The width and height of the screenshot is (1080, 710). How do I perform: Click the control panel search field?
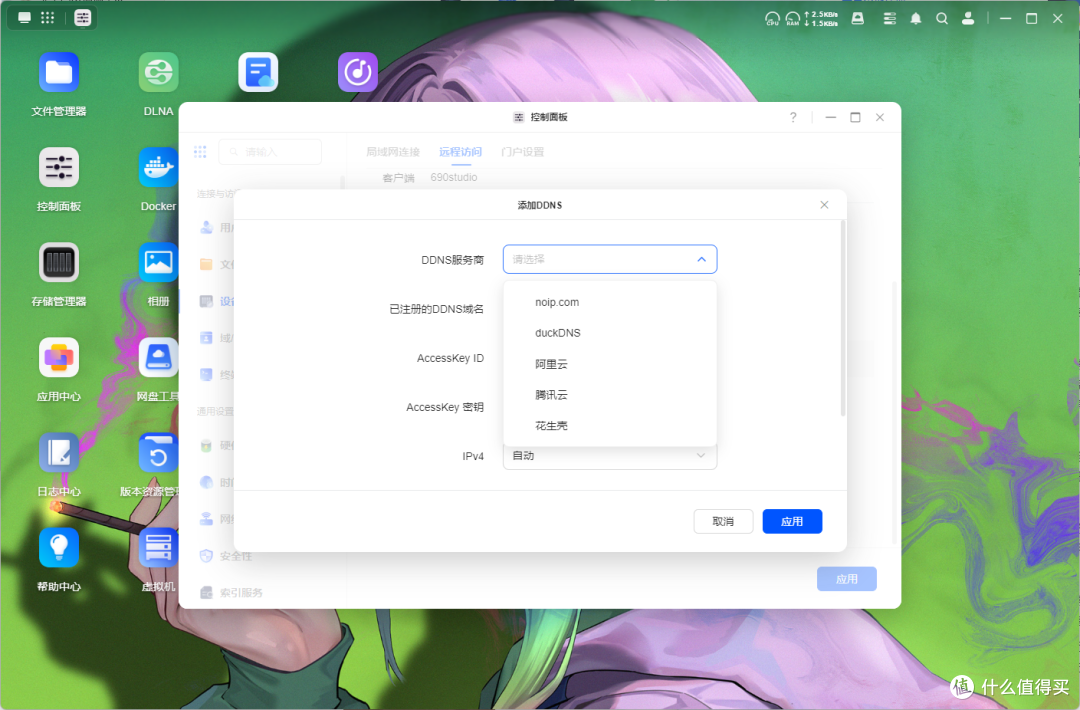click(270, 152)
